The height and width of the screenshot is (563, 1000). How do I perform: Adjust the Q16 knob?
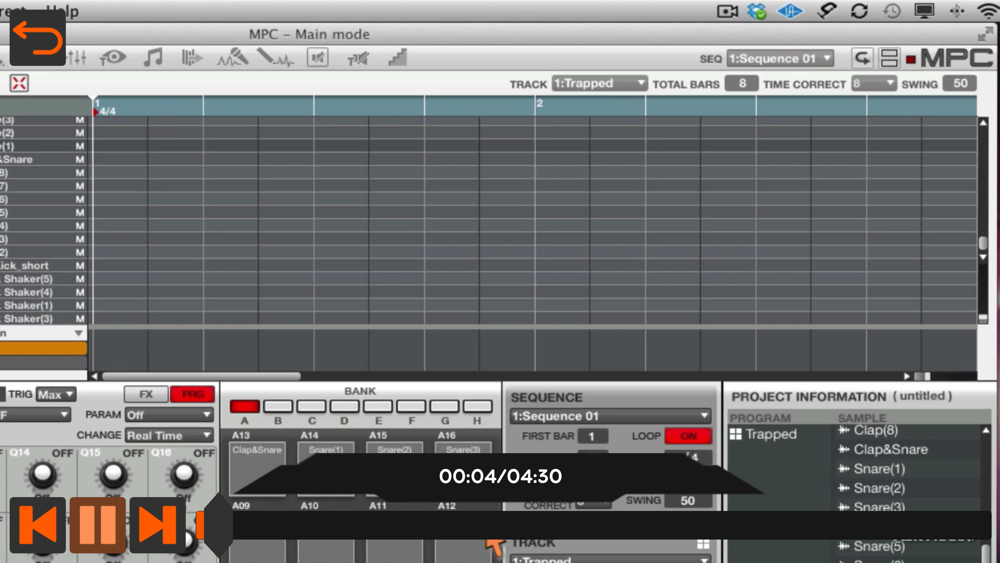click(184, 474)
